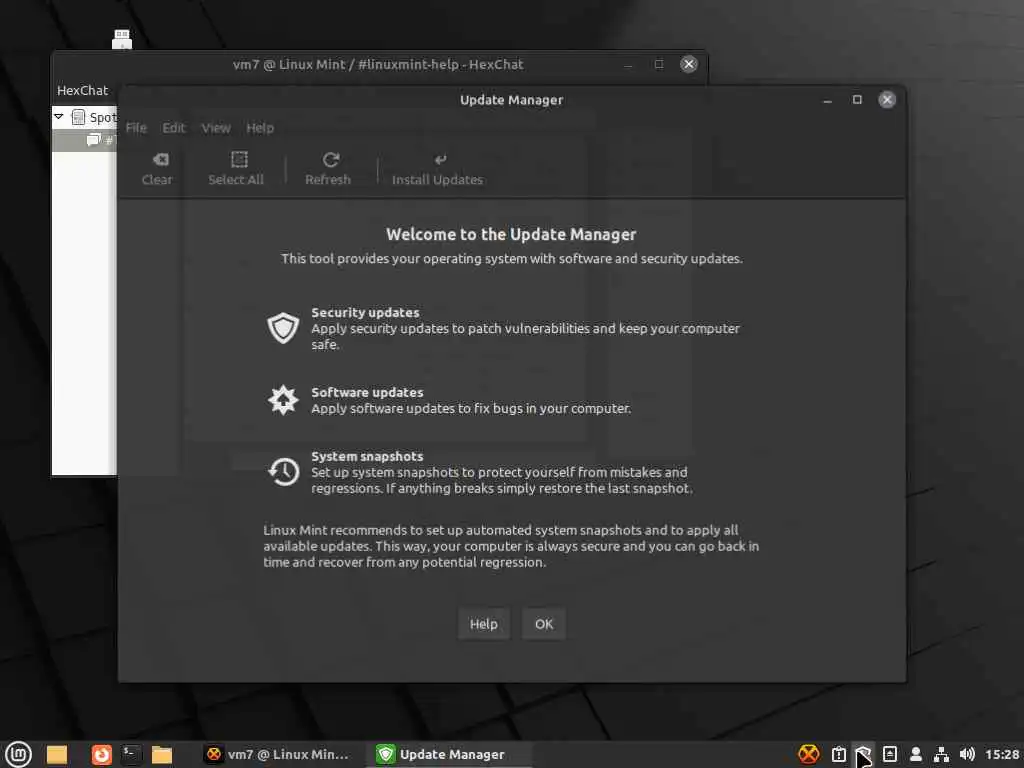Launch Firefox from the taskbar

(101, 754)
